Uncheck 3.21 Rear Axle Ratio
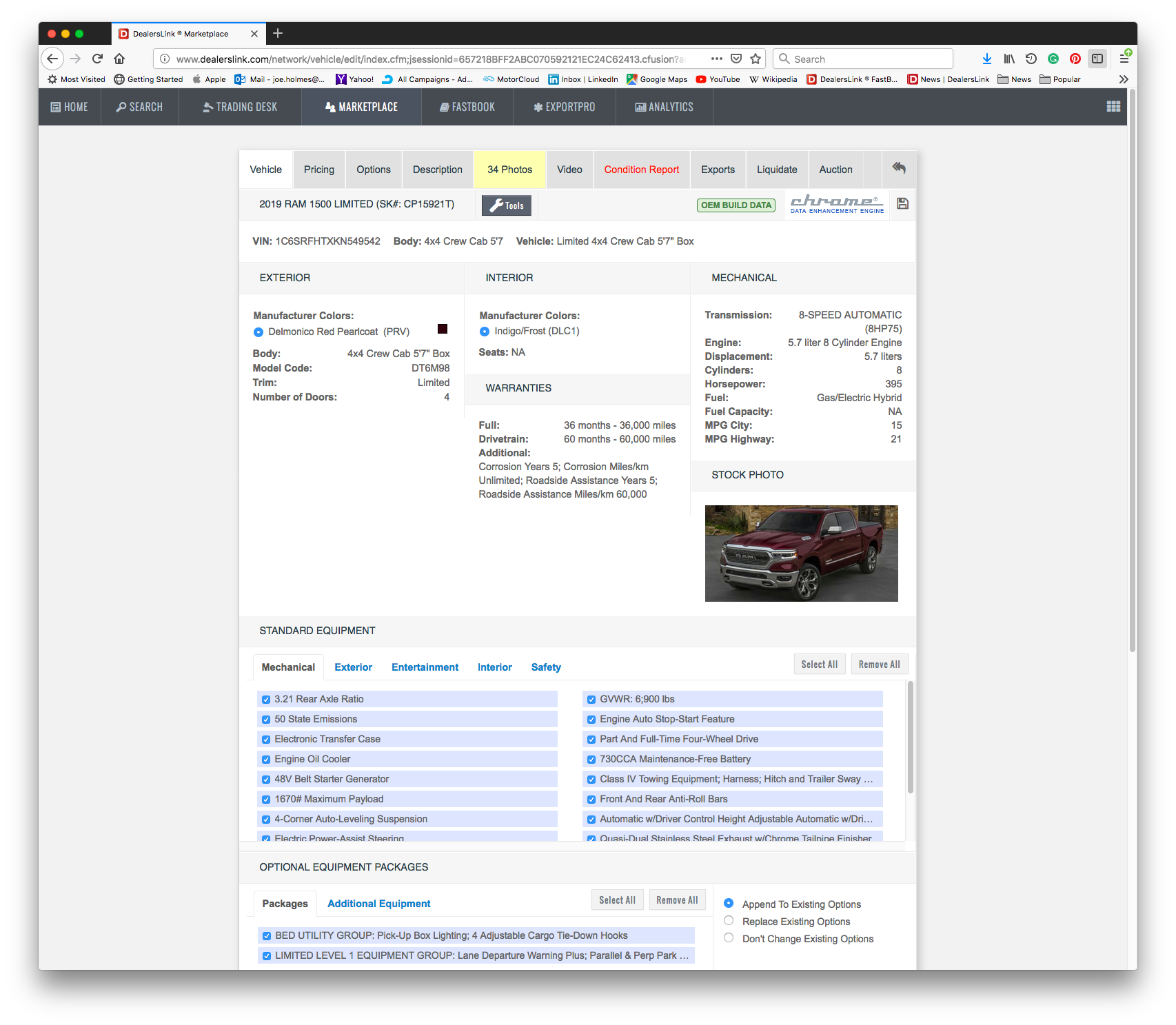The width and height of the screenshot is (1176, 1025). (266, 699)
